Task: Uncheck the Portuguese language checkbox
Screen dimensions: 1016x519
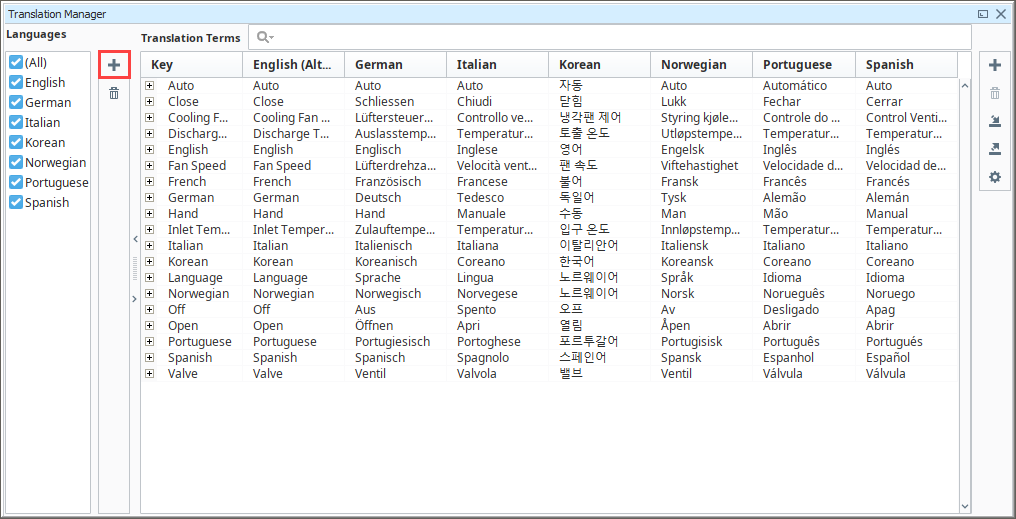Action: pos(16,183)
